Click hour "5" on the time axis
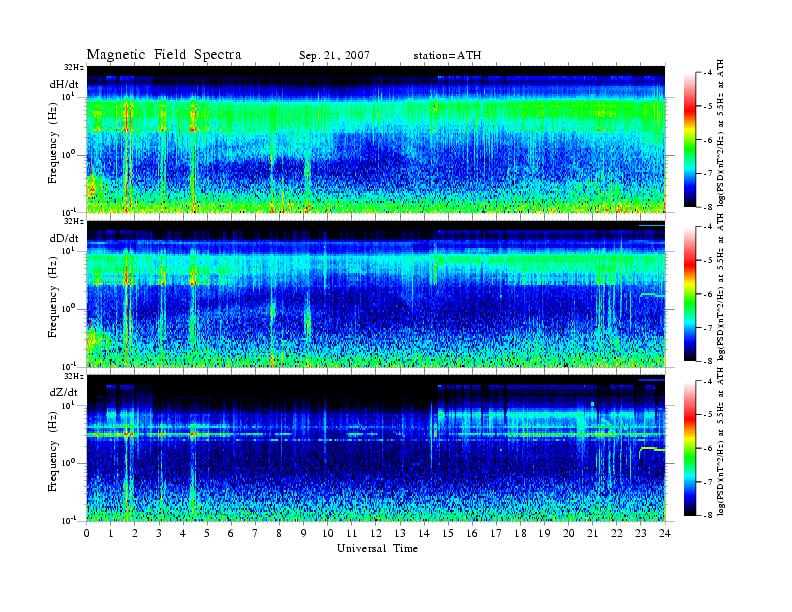792x612 pixels. point(207,533)
